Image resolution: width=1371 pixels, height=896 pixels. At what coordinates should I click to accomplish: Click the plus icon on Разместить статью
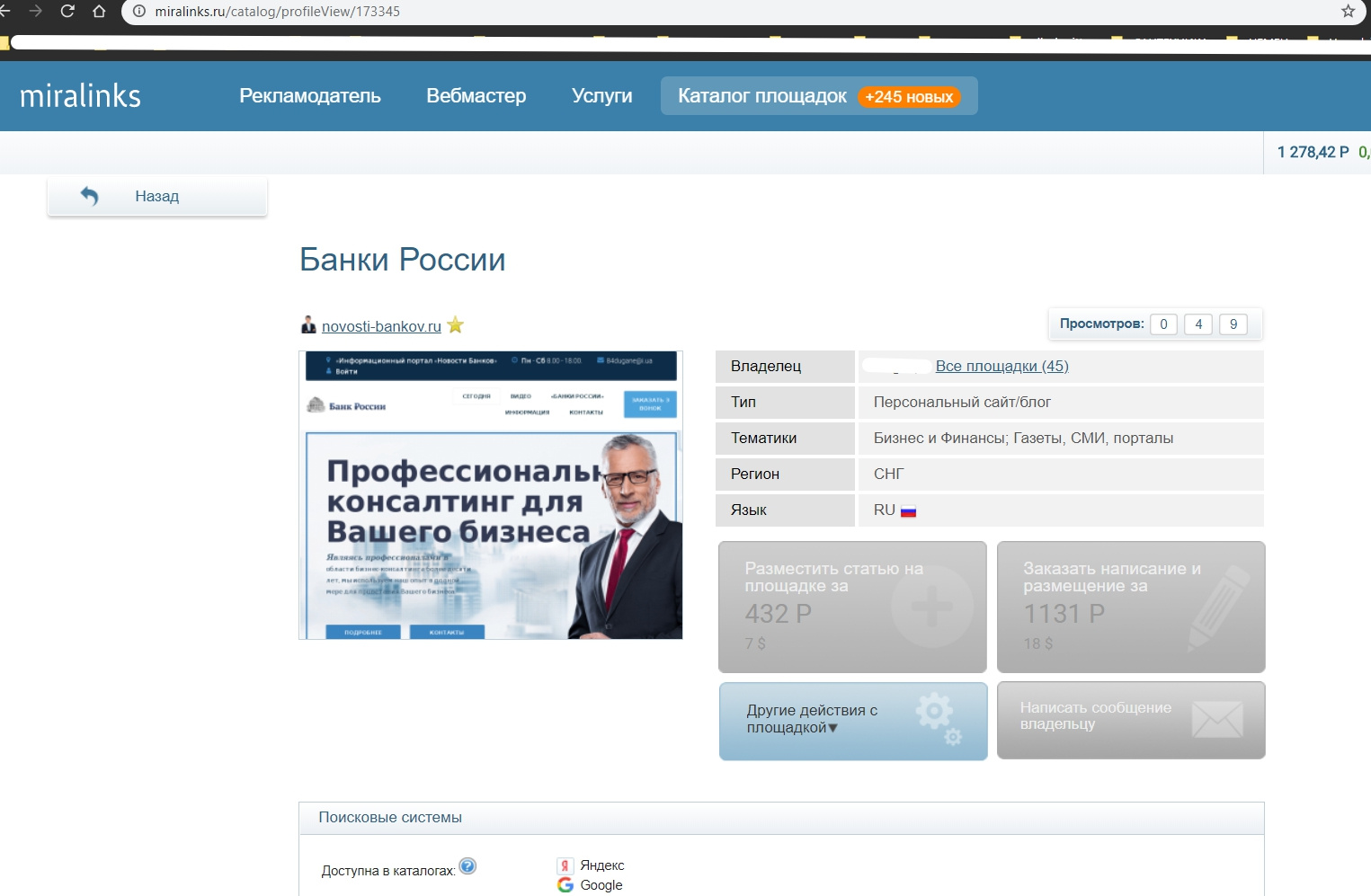tap(932, 607)
